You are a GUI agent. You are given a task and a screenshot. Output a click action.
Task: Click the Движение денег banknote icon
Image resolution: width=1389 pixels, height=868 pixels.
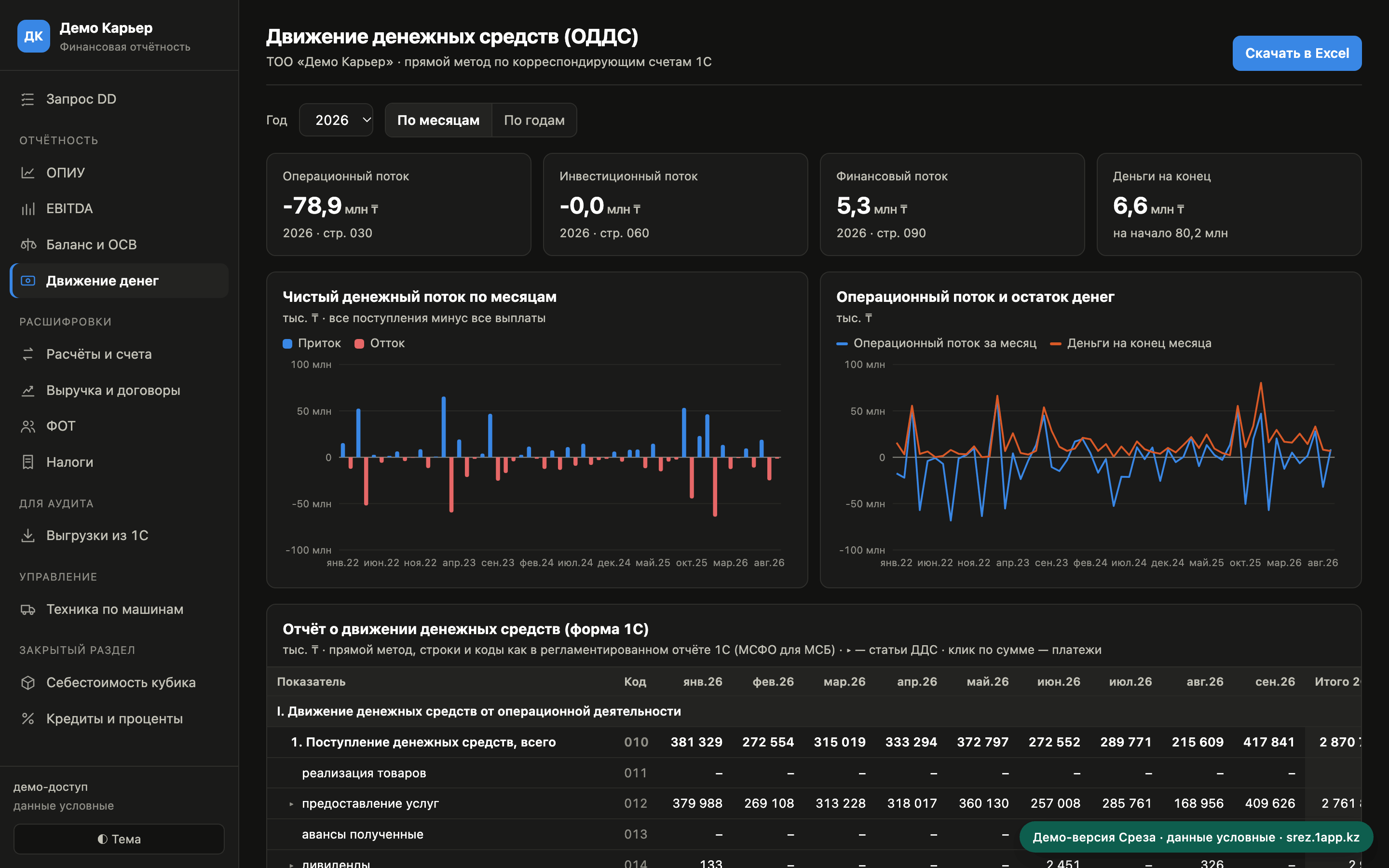[27, 281]
